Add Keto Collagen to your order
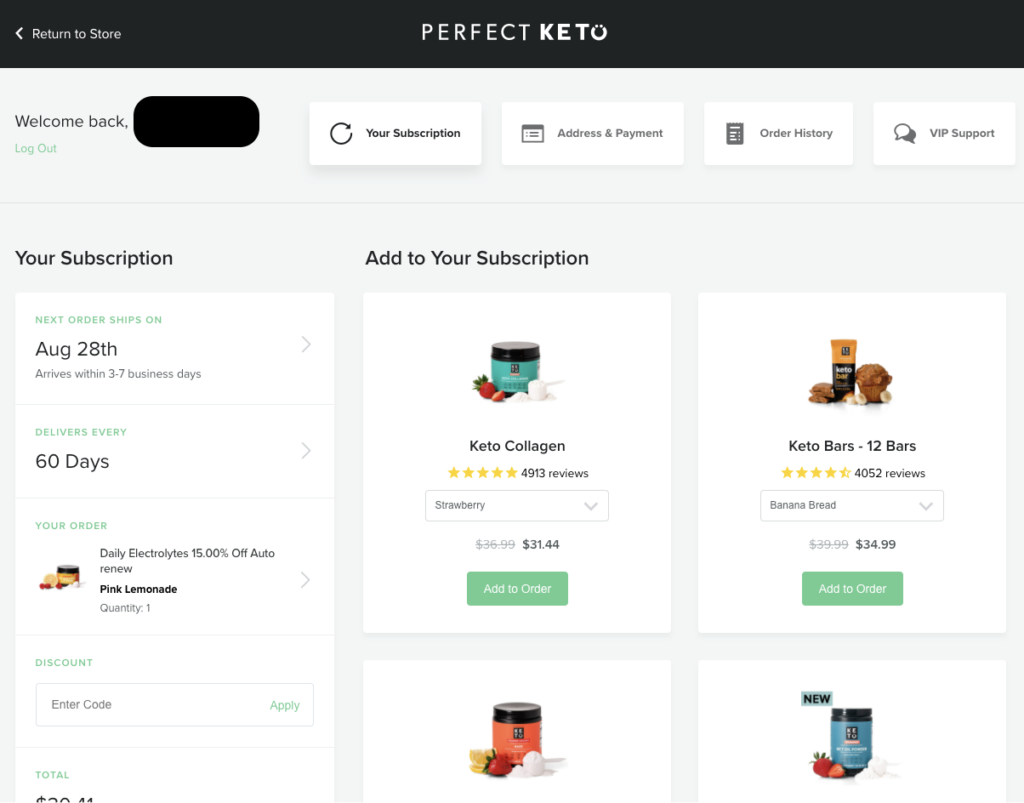Image resolution: width=1024 pixels, height=803 pixels. (x=517, y=588)
